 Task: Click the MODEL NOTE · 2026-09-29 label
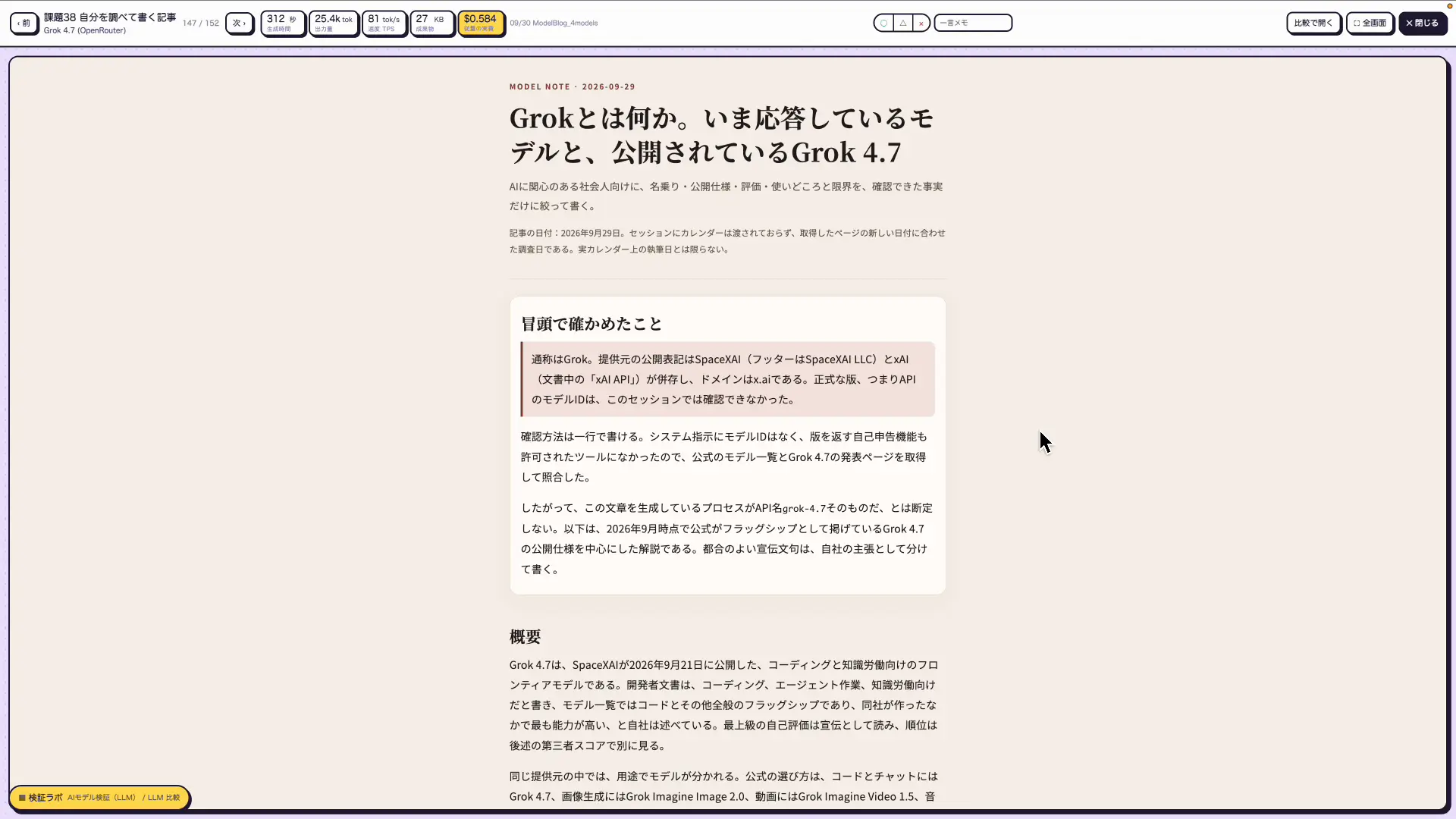(573, 86)
